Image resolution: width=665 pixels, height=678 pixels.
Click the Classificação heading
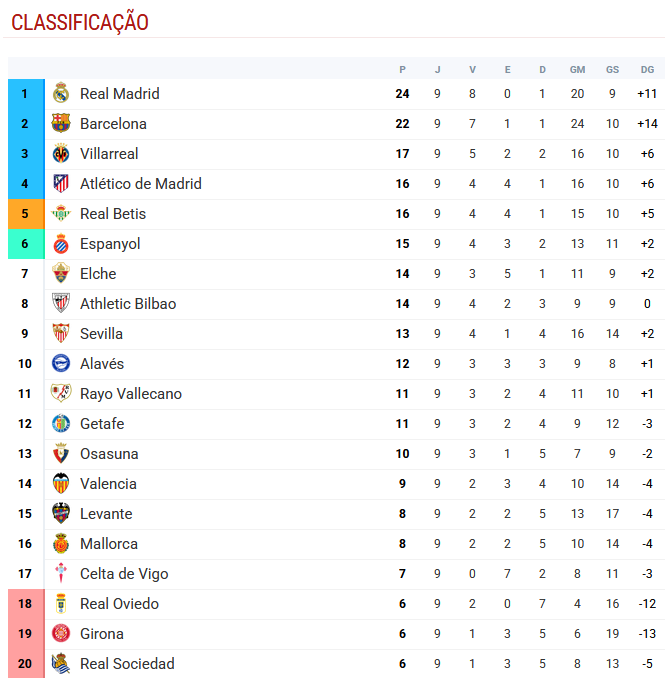pos(80,22)
